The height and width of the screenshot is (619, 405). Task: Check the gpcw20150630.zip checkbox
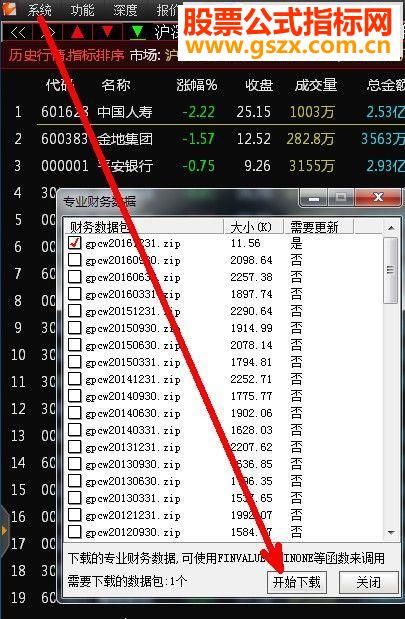tap(75, 345)
